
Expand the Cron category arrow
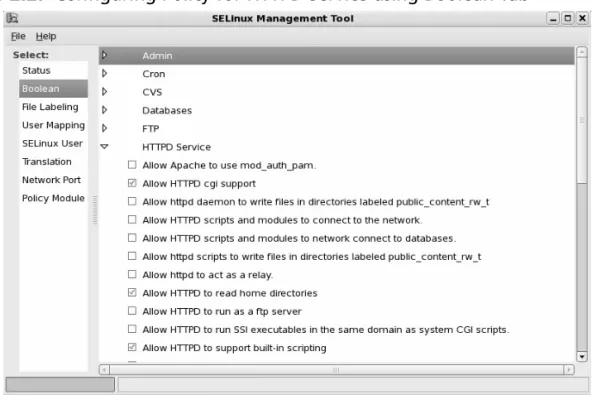(105, 73)
